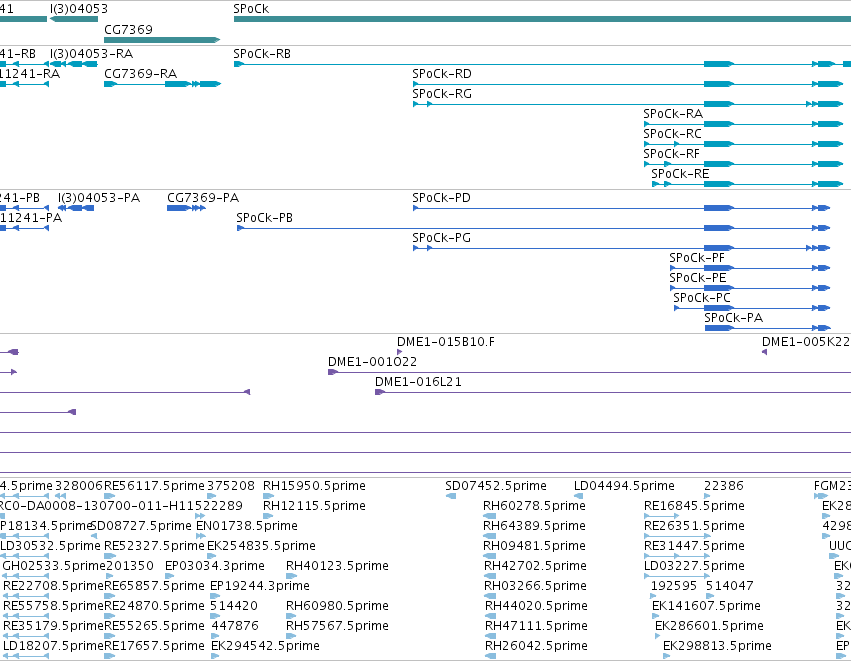The width and height of the screenshot is (851, 661).
Task: Click EST RH26042.5prime
Action: click(536, 646)
